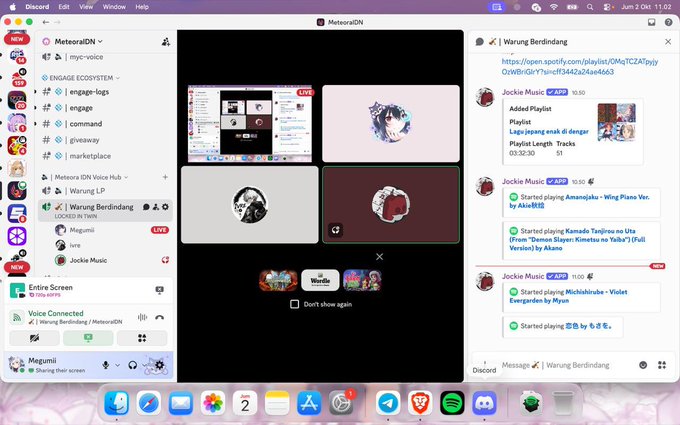Open the activities launcher button in voice panel

coord(142,338)
